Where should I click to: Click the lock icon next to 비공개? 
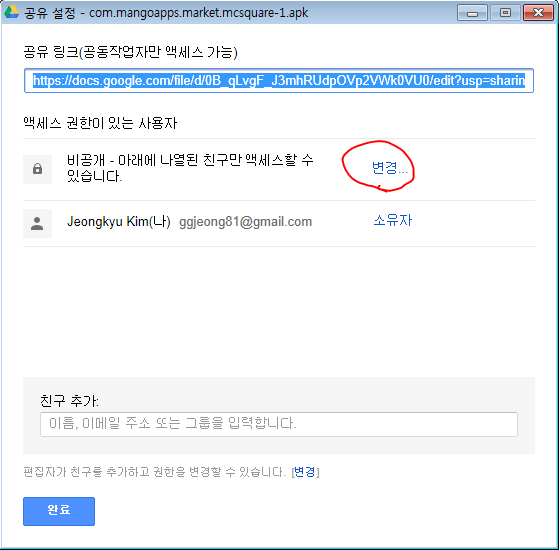point(38,169)
